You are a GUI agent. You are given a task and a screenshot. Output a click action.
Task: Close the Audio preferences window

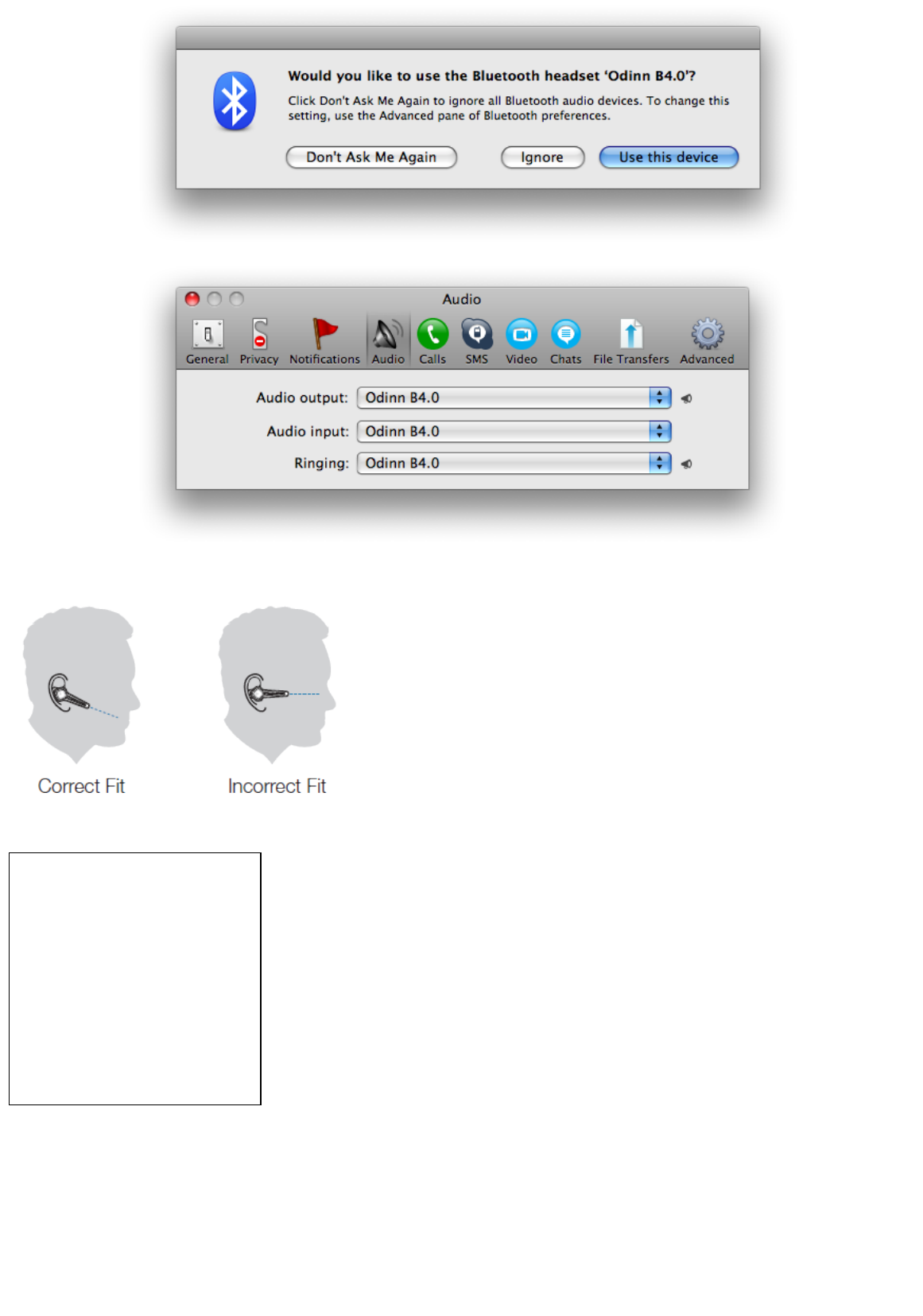192,299
